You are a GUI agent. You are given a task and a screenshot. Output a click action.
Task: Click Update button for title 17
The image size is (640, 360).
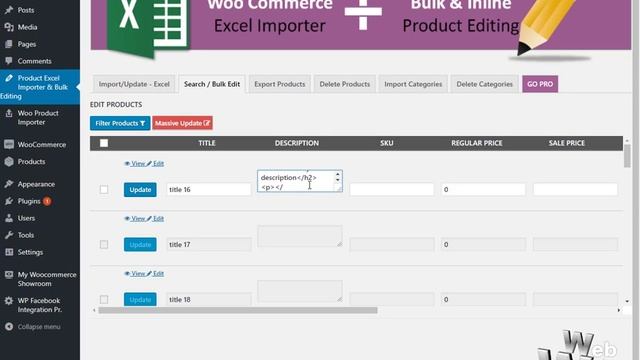[x=140, y=245]
